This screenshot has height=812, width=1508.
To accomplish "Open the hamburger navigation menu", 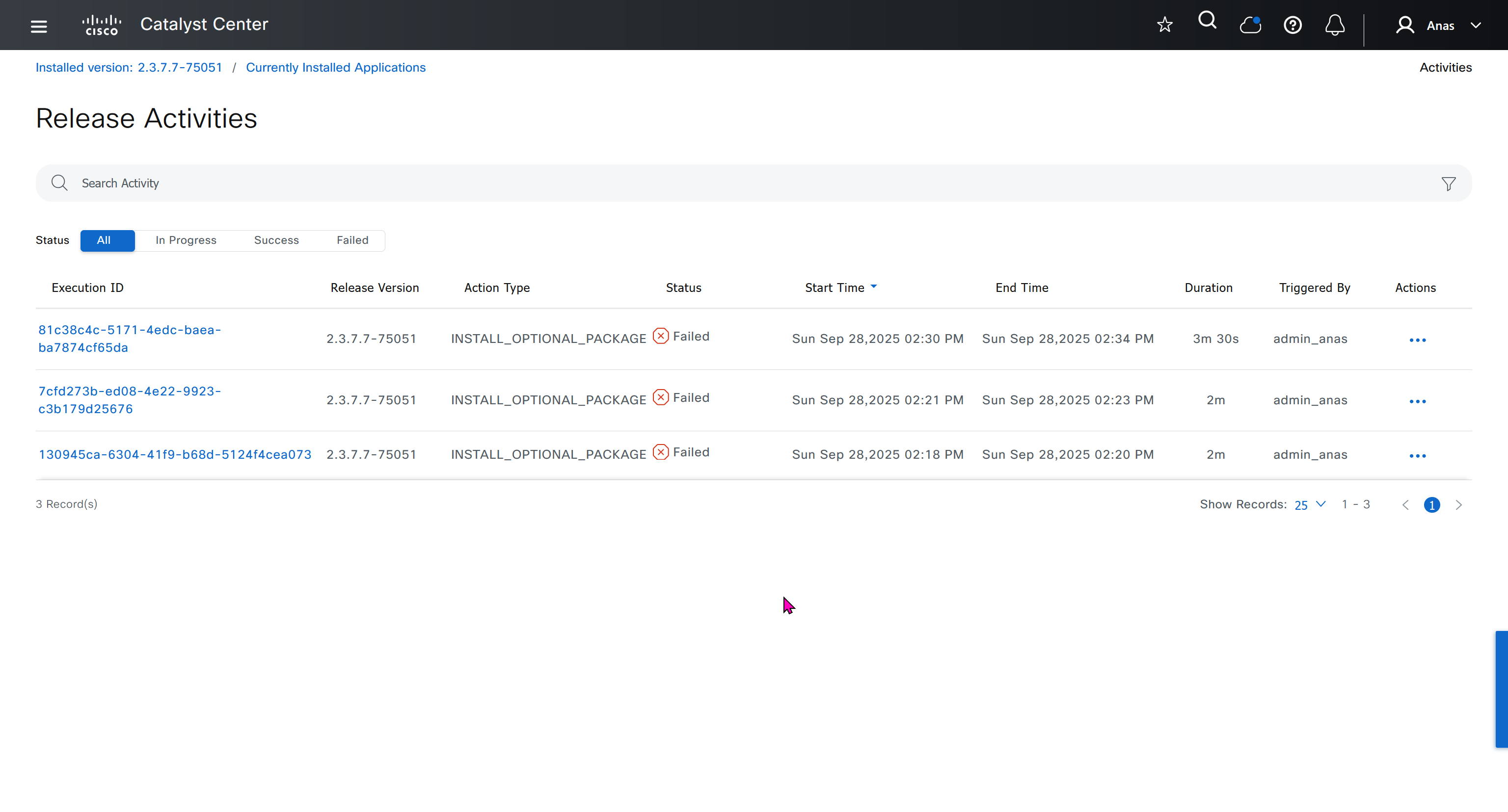I will pos(39,26).
